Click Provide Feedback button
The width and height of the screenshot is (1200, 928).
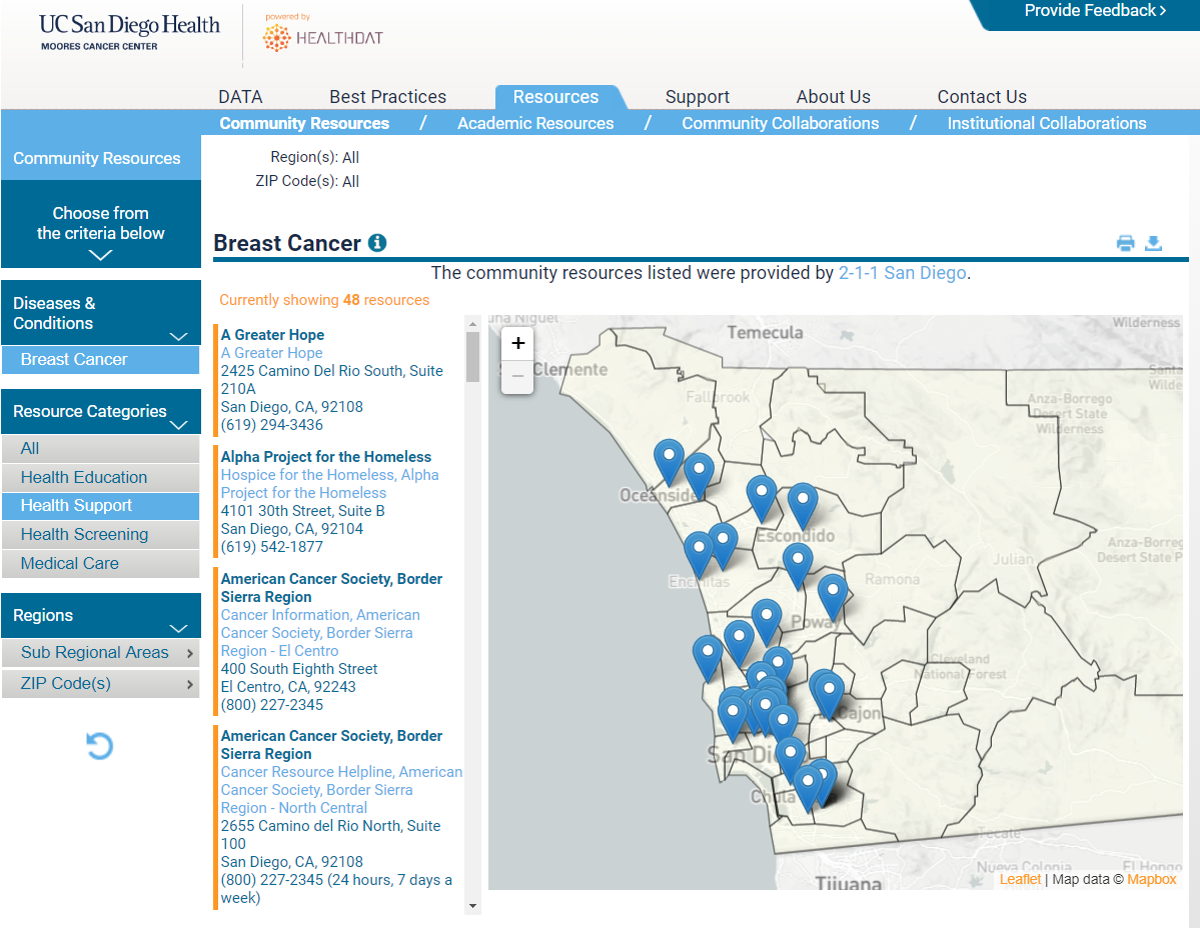(1095, 11)
